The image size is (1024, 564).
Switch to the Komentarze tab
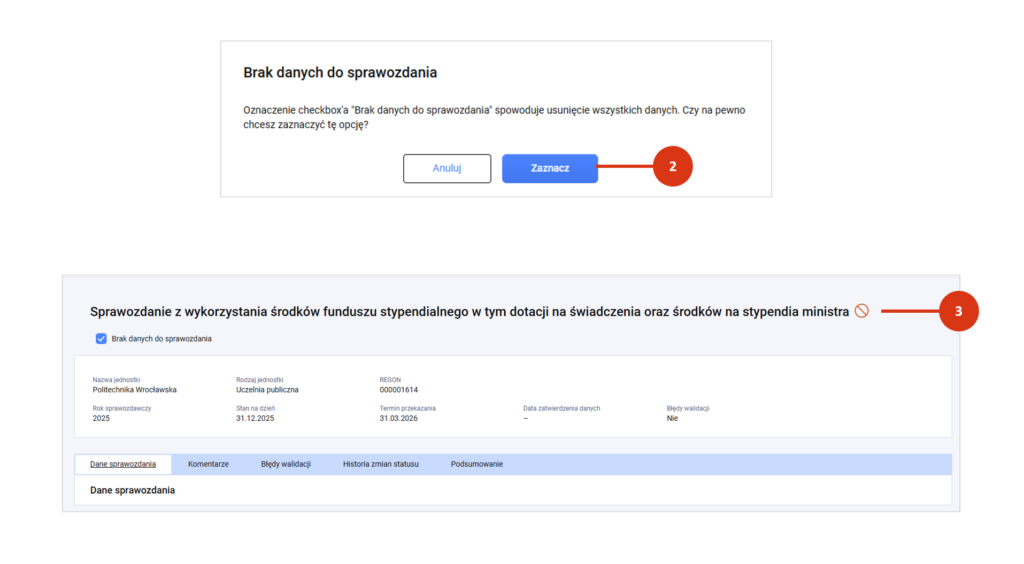pyautogui.click(x=208, y=464)
